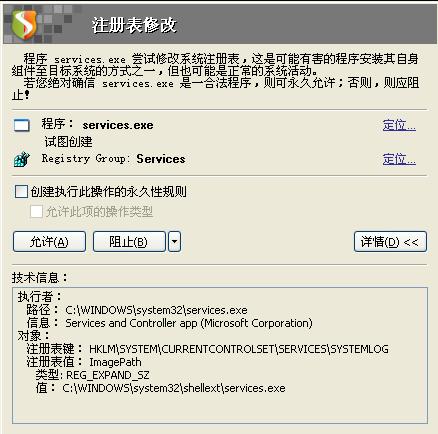The height and width of the screenshot is (434, 438).
Task: Enable the 创建执行此操作的永久性规则 checkbox
Action: point(21,192)
